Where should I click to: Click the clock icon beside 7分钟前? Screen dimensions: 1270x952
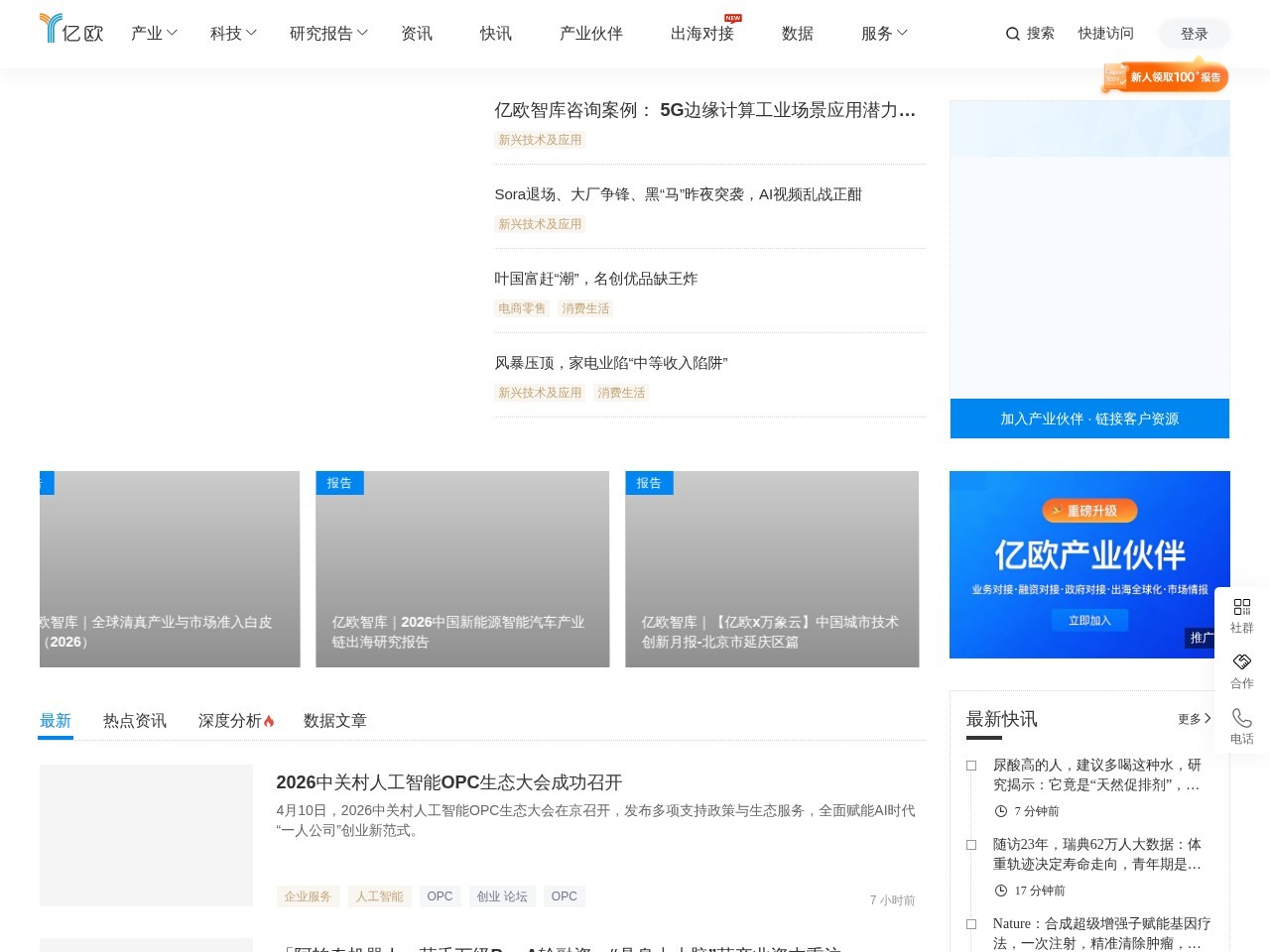click(1000, 810)
